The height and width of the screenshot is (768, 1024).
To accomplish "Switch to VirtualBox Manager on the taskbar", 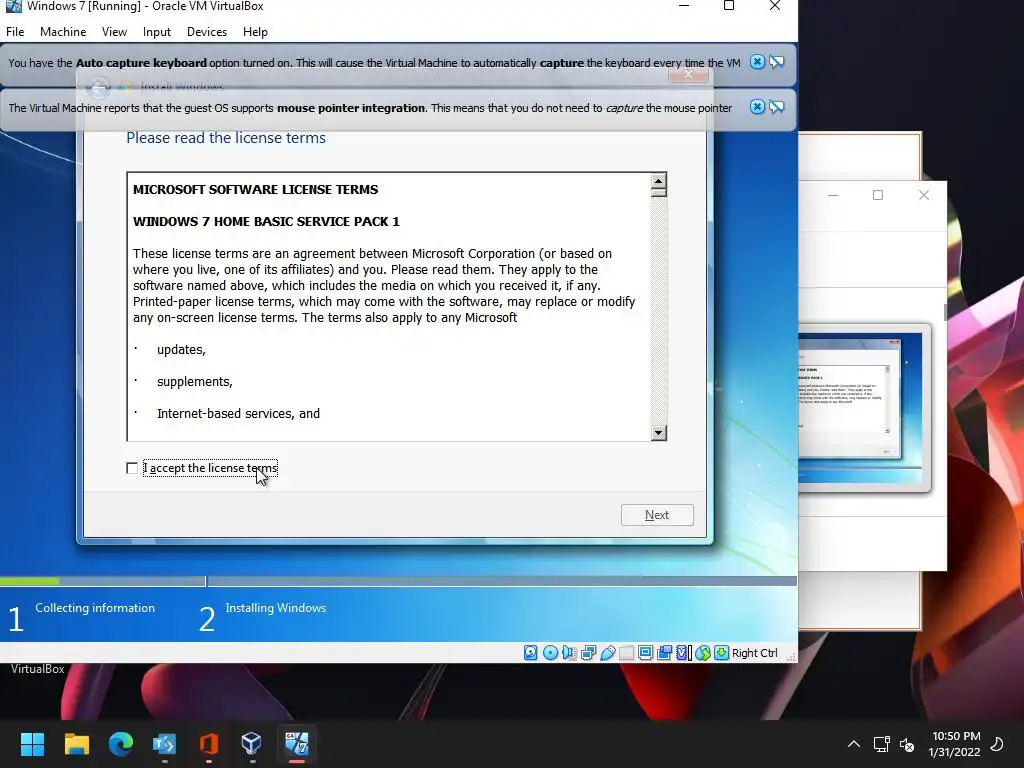I will [x=251, y=744].
